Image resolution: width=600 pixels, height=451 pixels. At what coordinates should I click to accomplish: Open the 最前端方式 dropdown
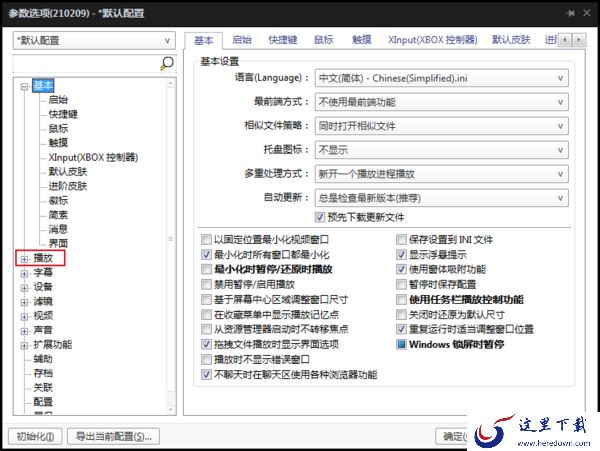point(441,102)
